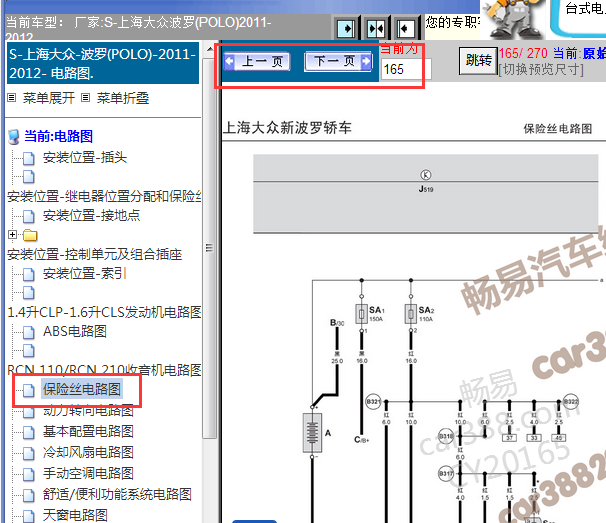Open 基本配置电路图 tree item
The image size is (606, 523).
pos(88,431)
